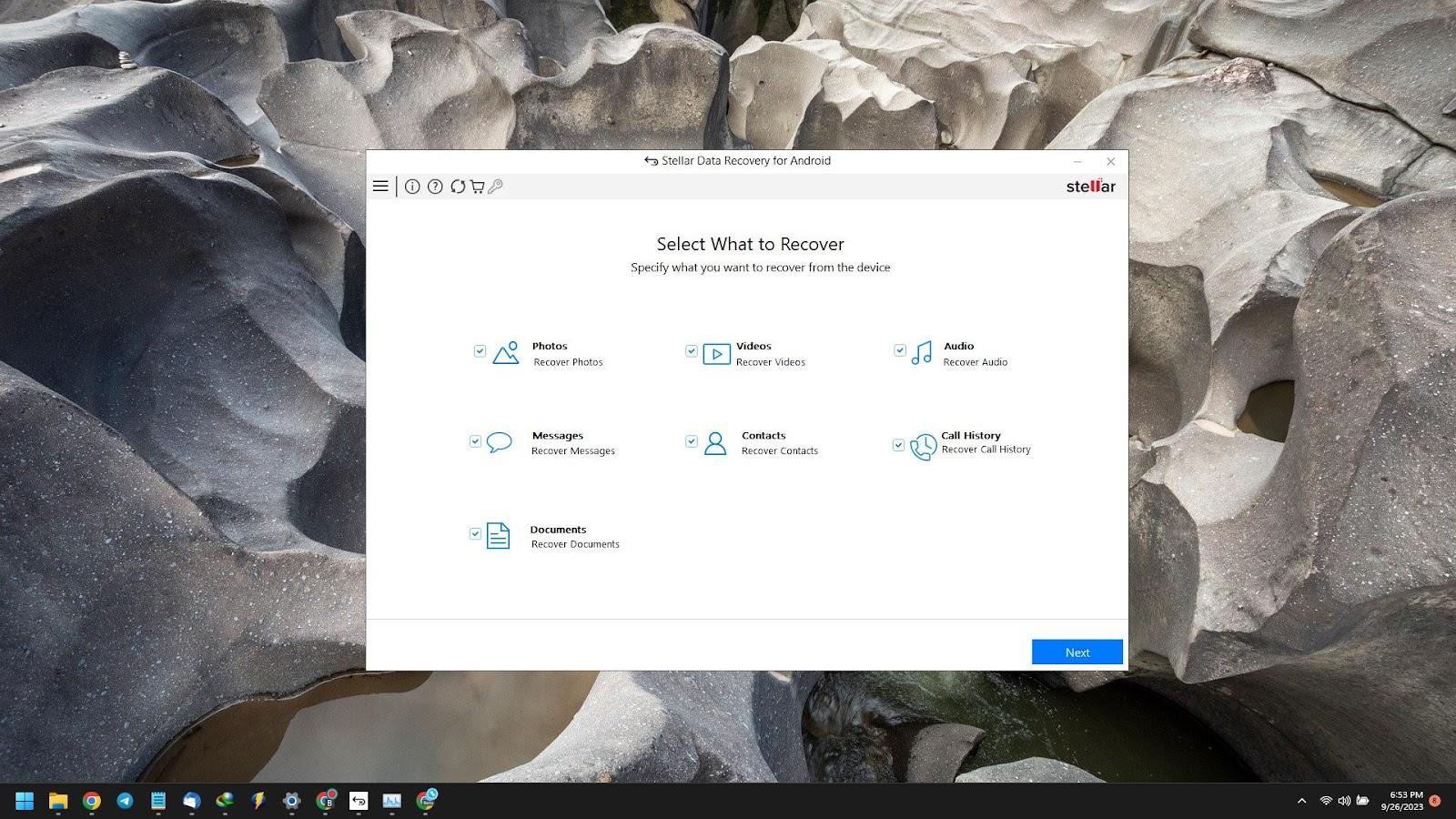This screenshot has height=819, width=1456.
Task: Open Telegram from the taskbar
Action: (x=125, y=801)
